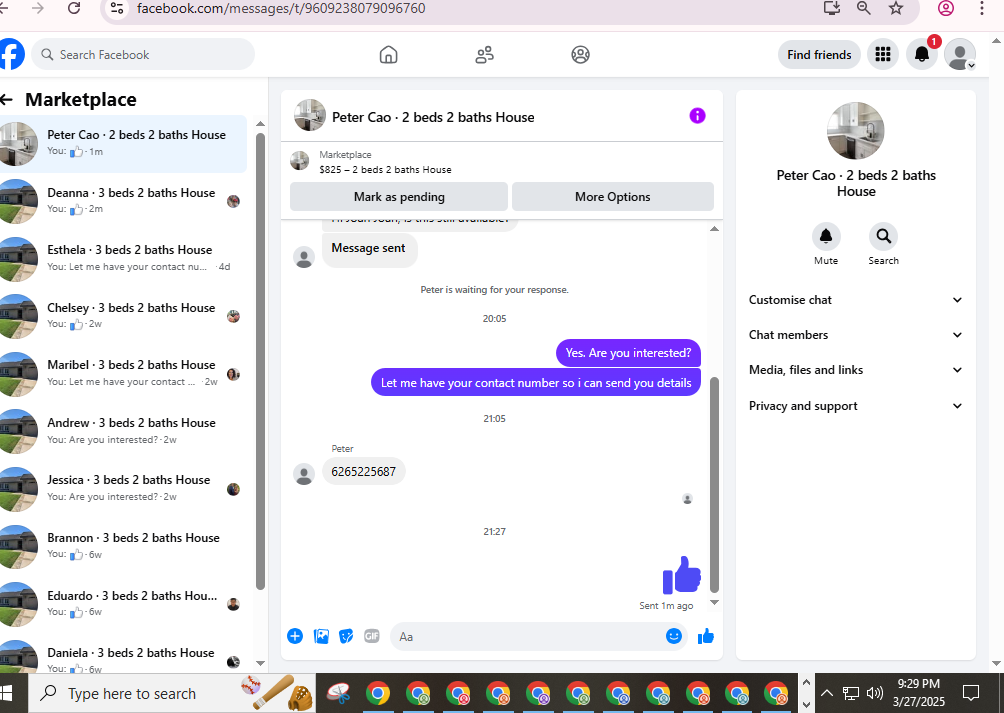Click the Facebook logo

[x=10, y=54]
